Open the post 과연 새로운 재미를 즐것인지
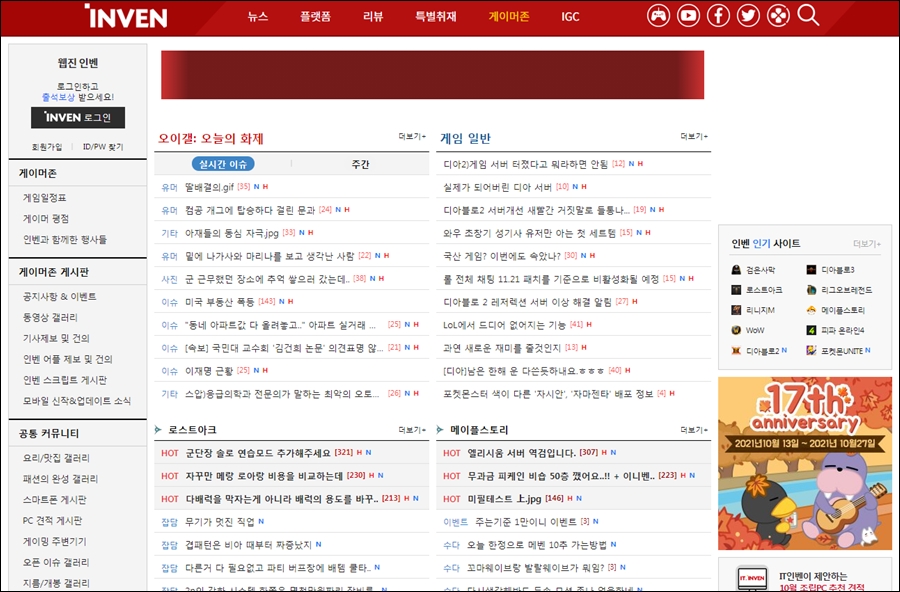The height and width of the screenshot is (592, 900). (x=502, y=347)
